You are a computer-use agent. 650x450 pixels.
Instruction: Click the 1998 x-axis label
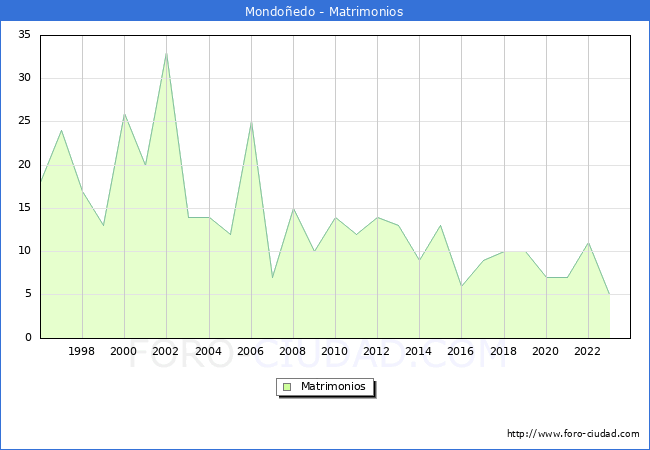[x=82, y=351]
